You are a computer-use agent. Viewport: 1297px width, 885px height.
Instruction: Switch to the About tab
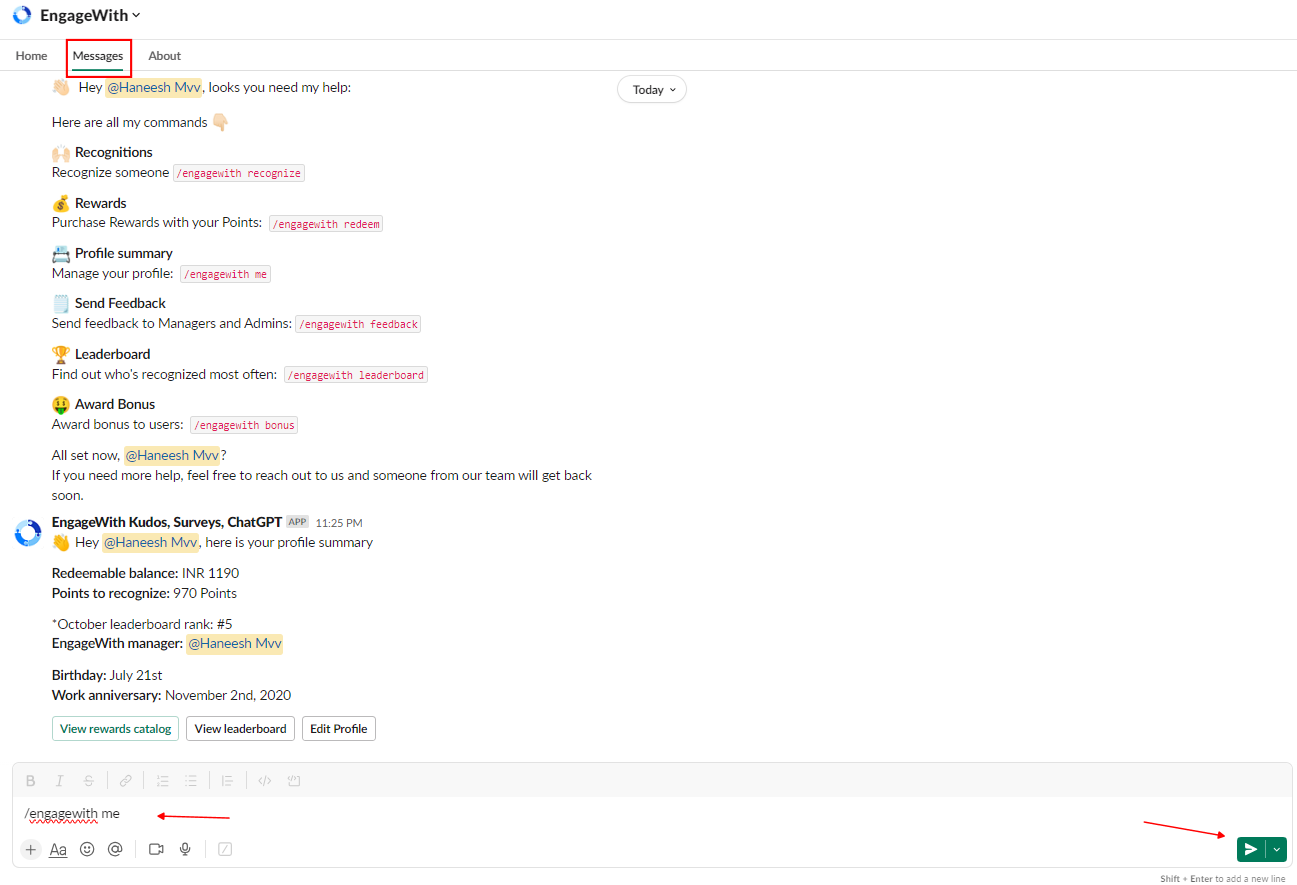click(165, 56)
